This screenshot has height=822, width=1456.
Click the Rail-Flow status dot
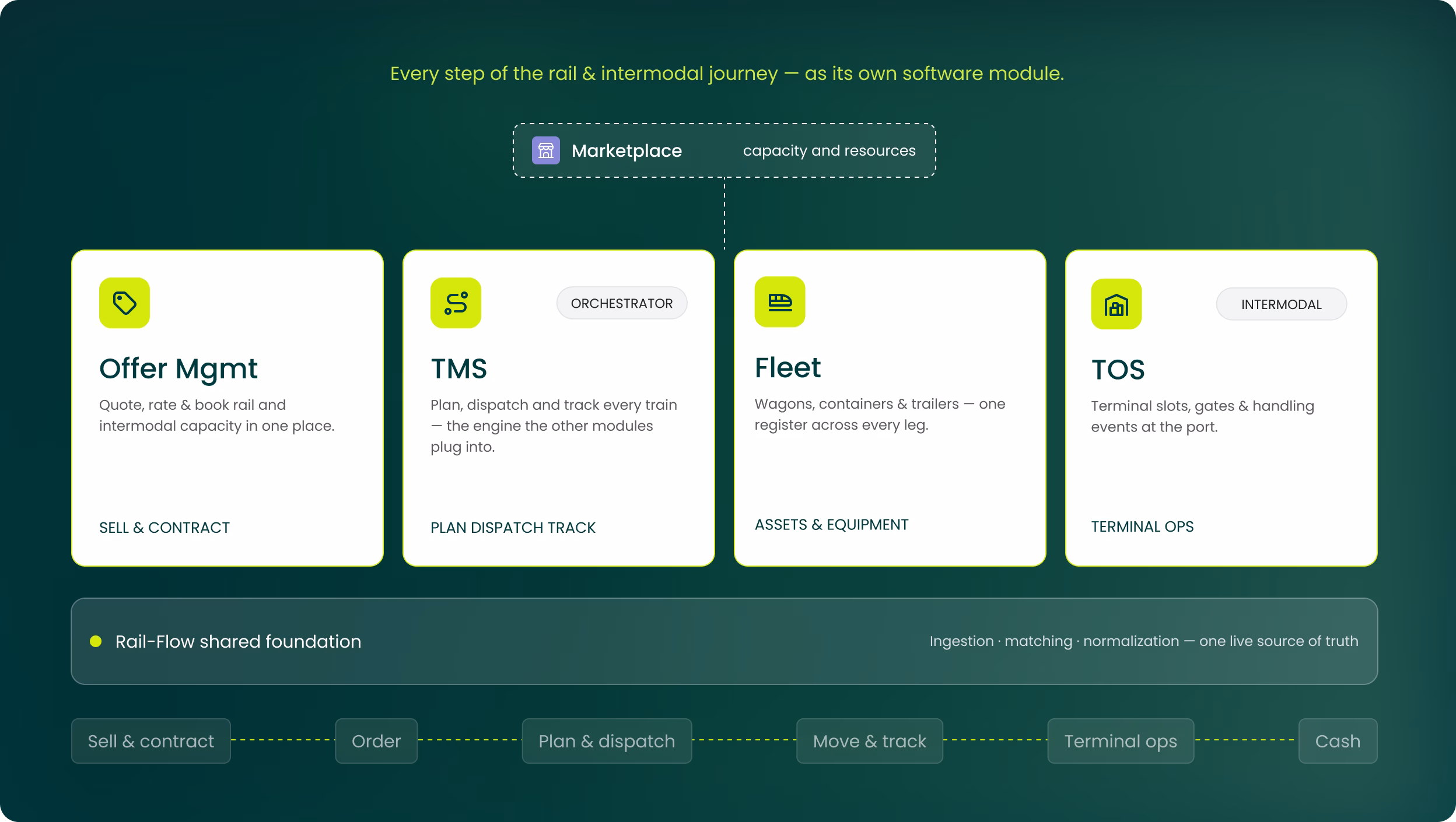96,641
